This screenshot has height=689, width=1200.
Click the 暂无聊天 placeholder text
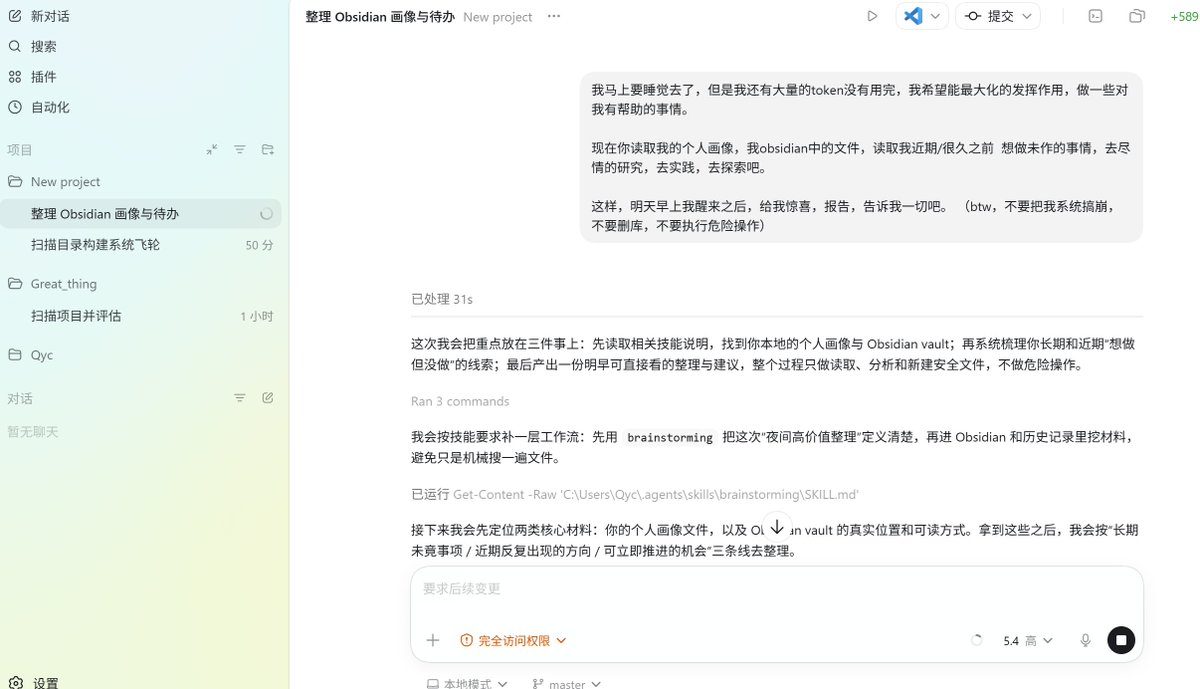[33, 431]
